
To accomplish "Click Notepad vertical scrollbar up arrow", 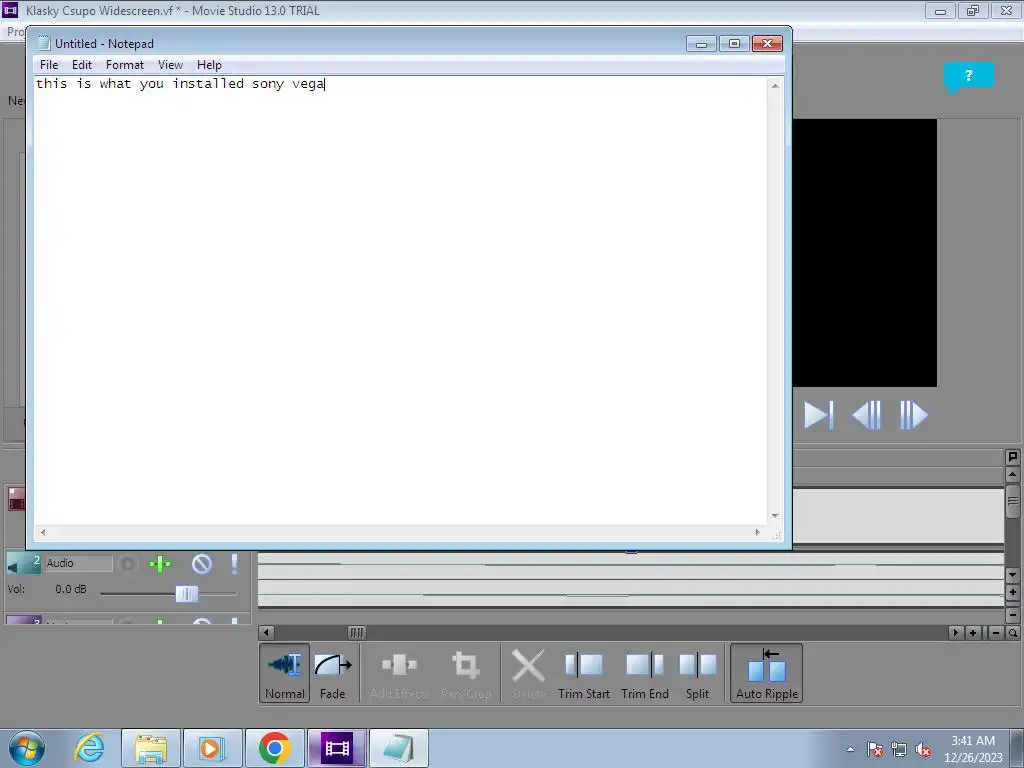I will pos(775,86).
